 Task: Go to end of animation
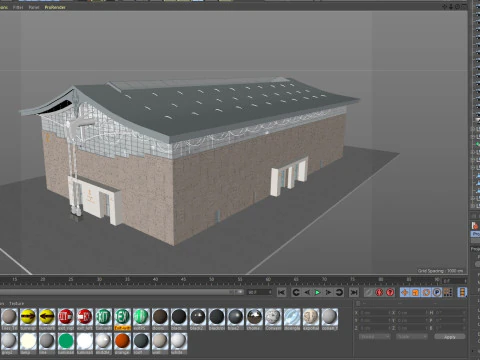(x=354, y=292)
